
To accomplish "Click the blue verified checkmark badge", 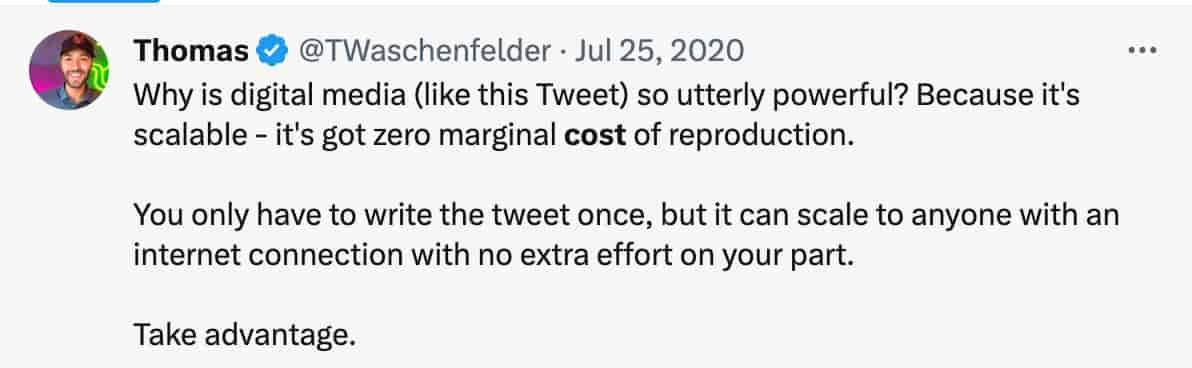I will pyautogui.click(x=272, y=52).
